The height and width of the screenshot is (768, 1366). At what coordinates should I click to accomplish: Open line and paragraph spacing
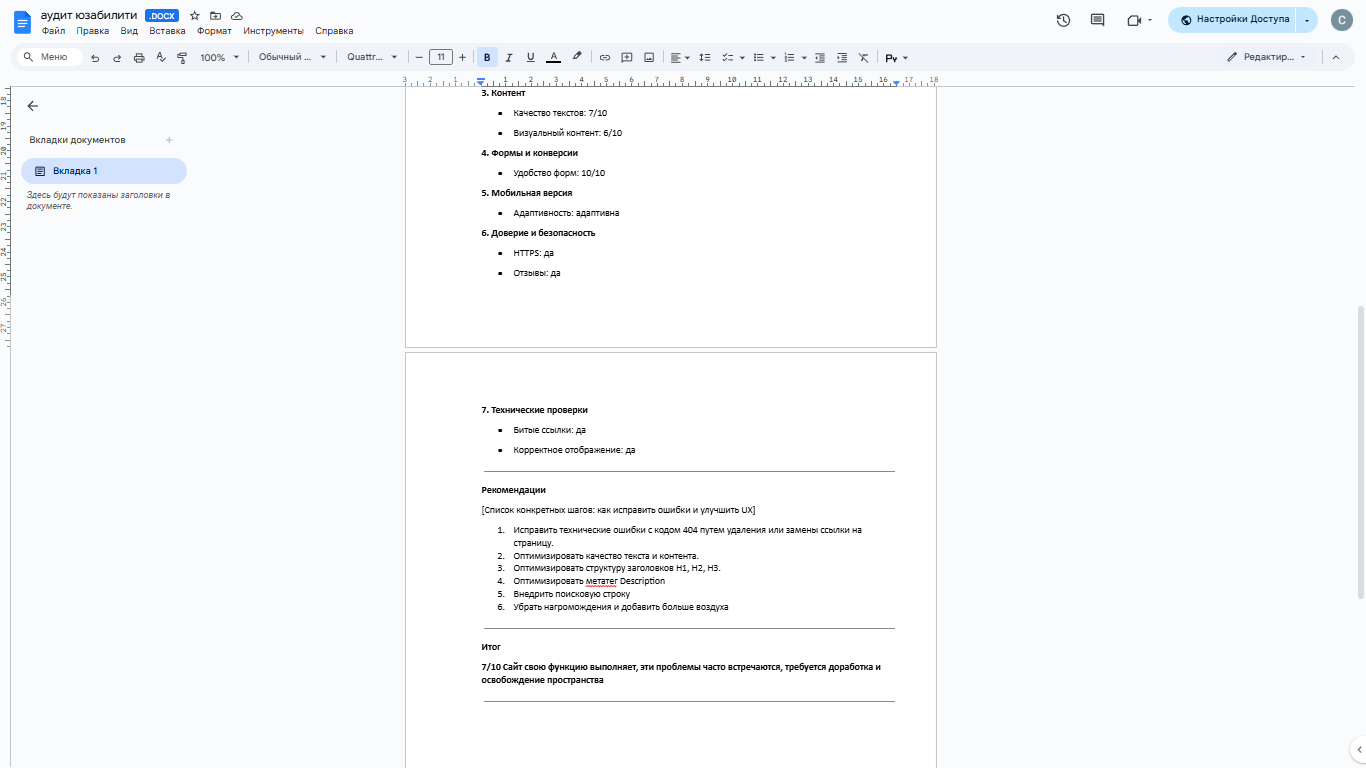coord(705,58)
